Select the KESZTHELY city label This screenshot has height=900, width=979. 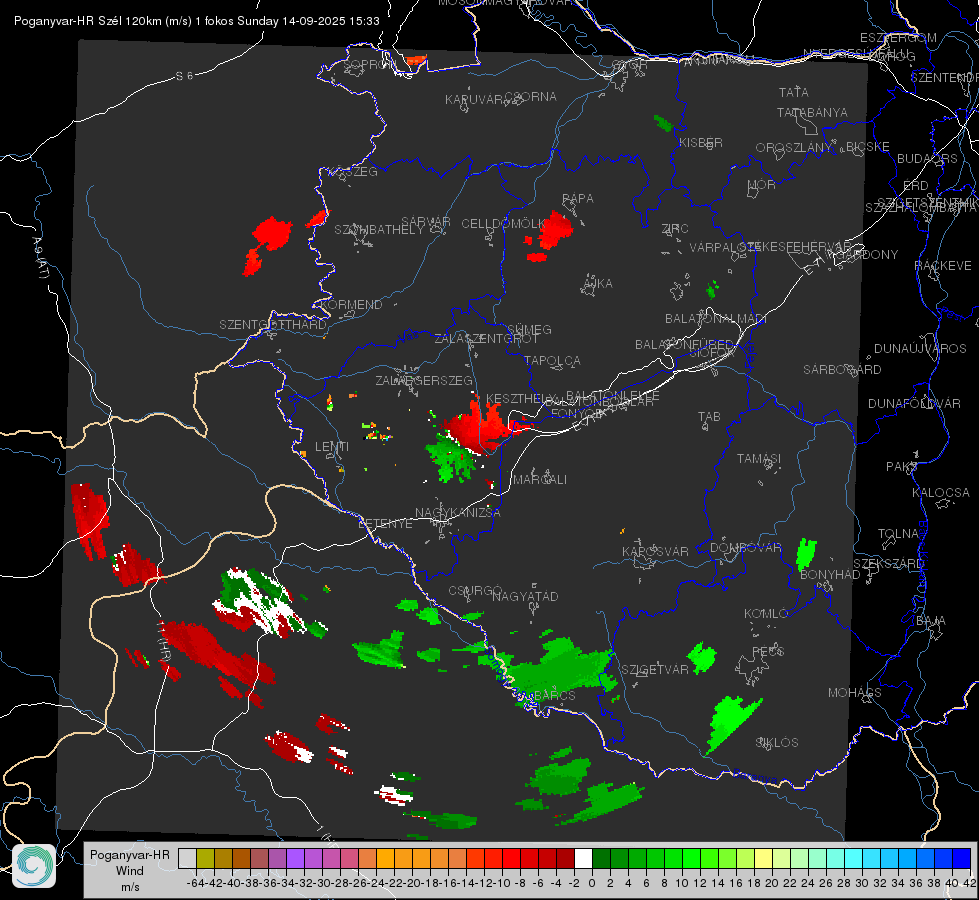521,398
